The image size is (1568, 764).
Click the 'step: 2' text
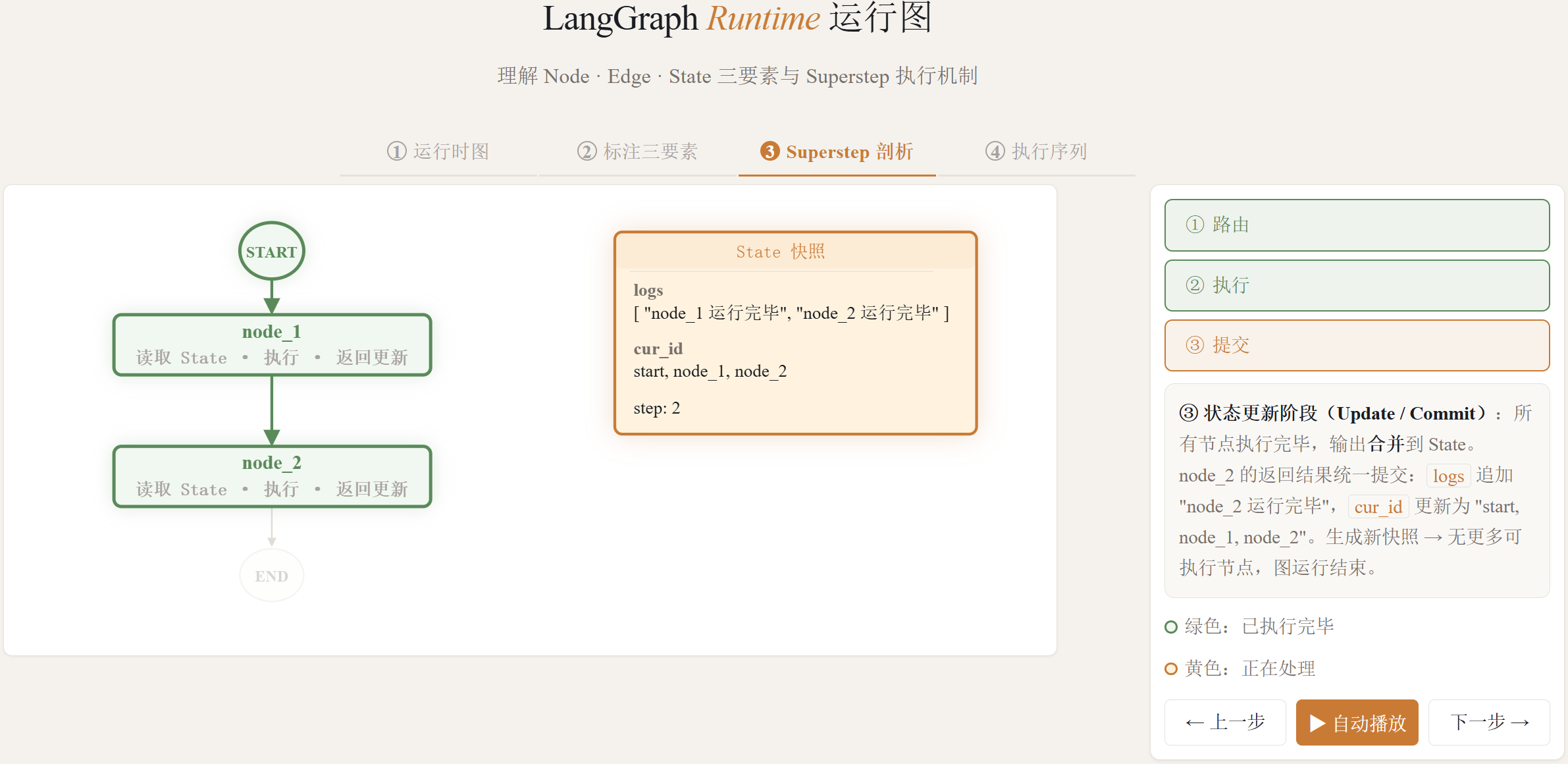pyautogui.click(x=657, y=408)
